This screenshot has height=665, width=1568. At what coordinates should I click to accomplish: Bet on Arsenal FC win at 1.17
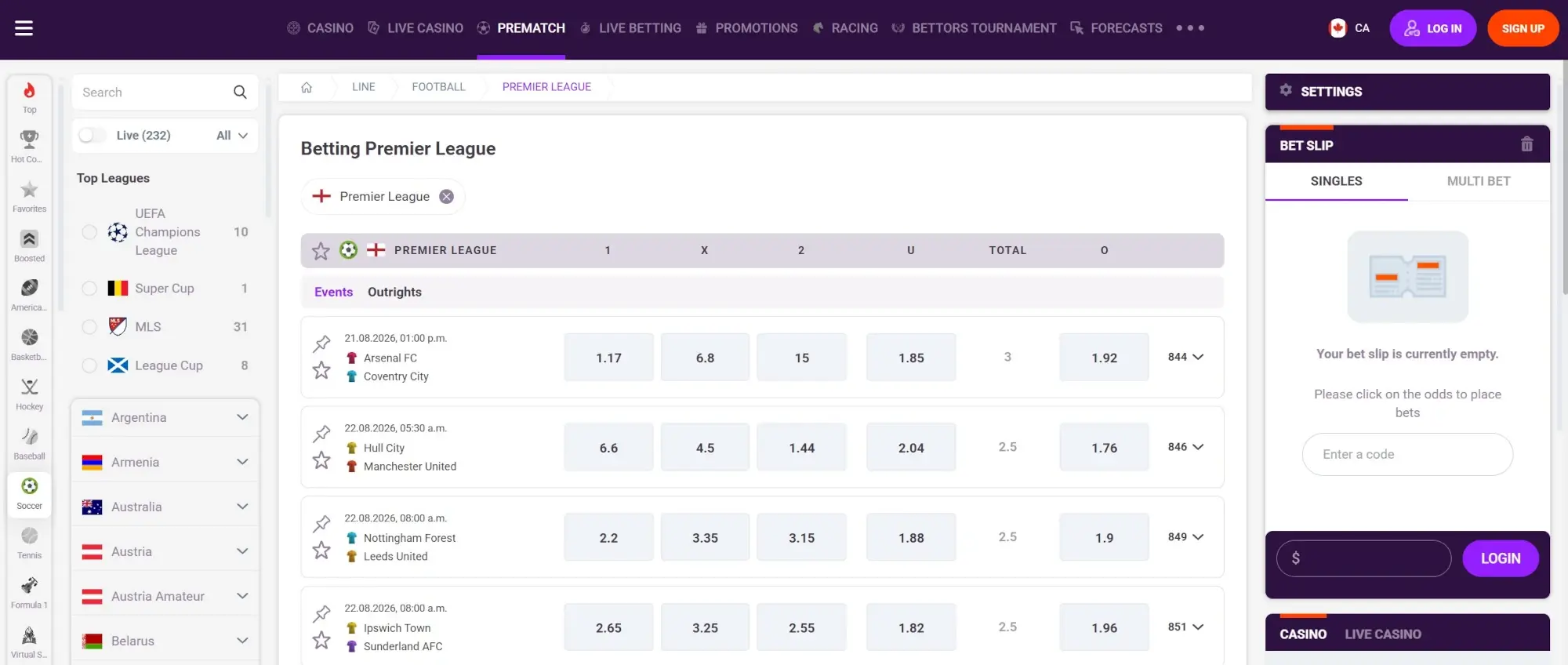pyautogui.click(x=608, y=358)
